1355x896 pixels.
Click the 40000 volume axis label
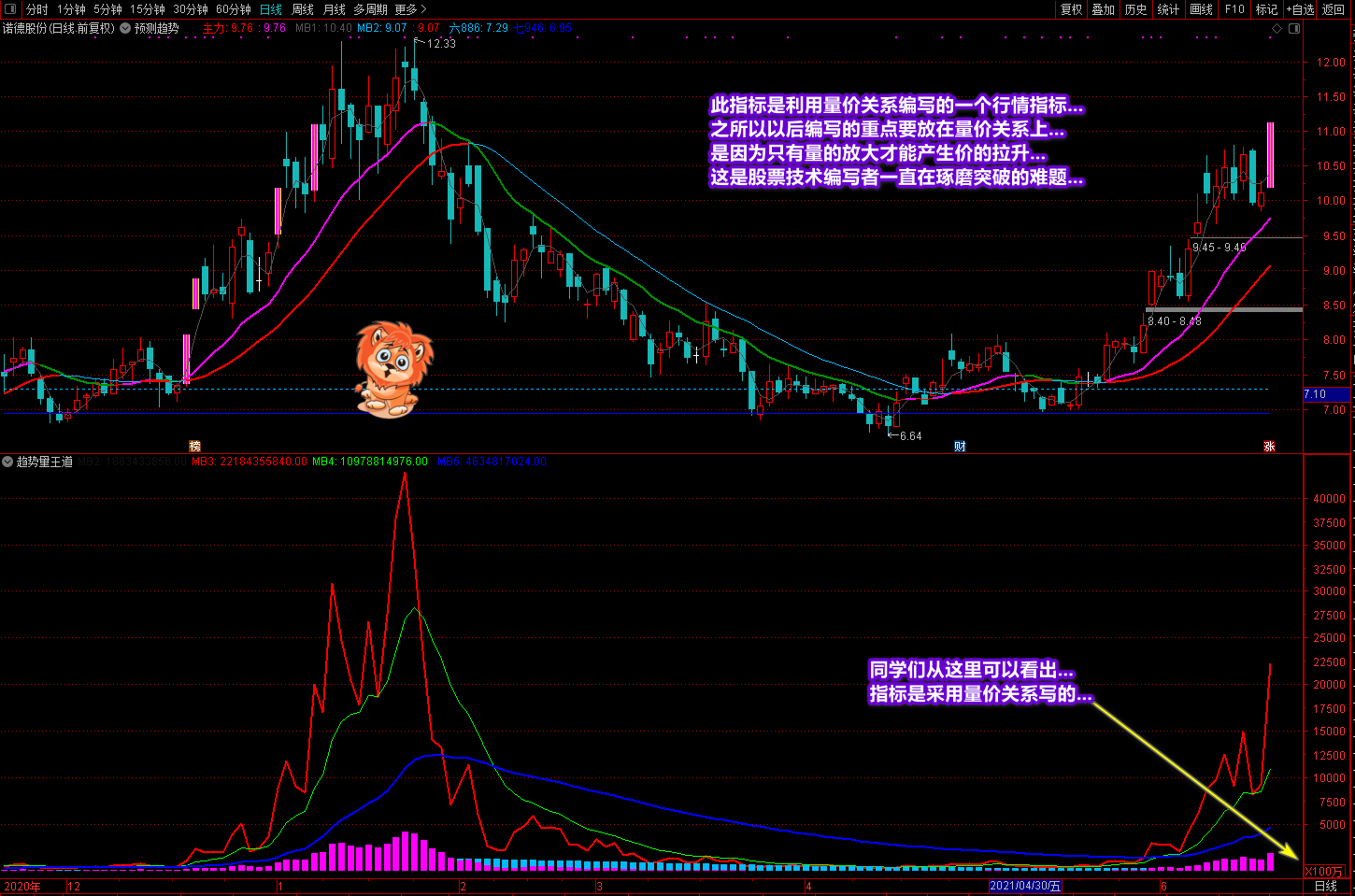tap(1329, 499)
